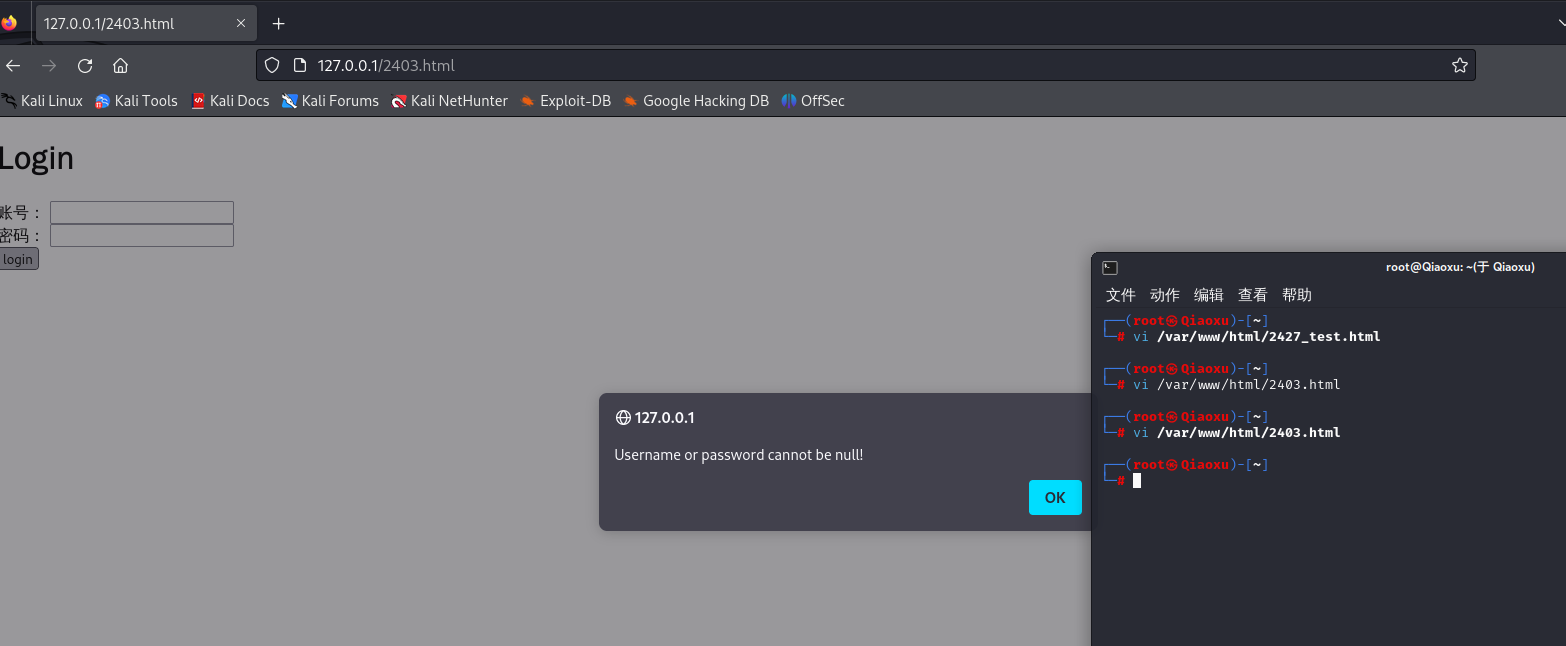Go to the Firefox home page
The width and height of the screenshot is (1566, 646).
tap(121, 65)
